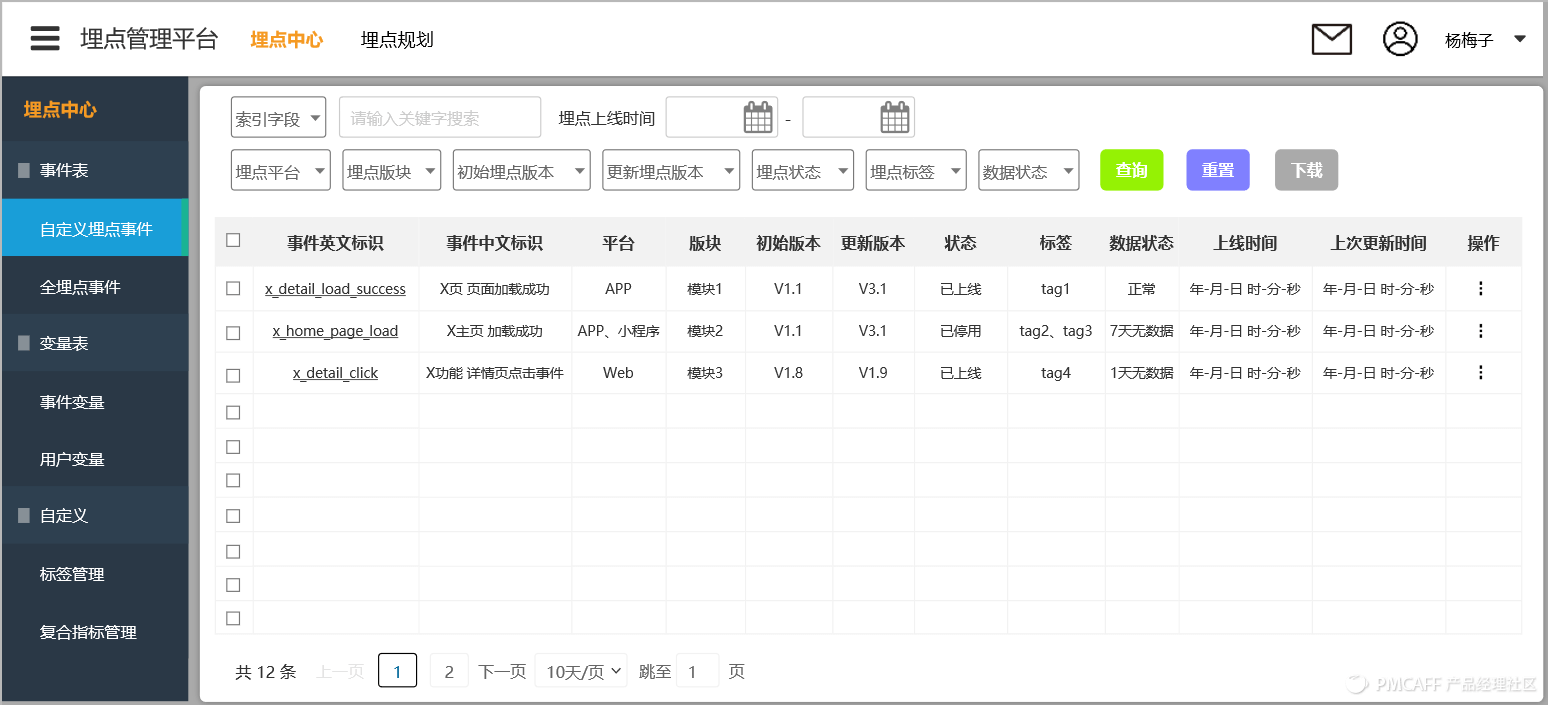Select 全埋点事件 in sidebar
Image resolution: width=1548 pixels, height=705 pixels.
point(95,286)
